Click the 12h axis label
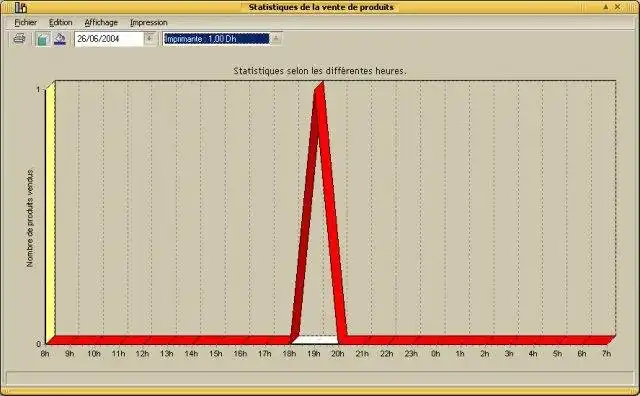 pos(142,354)
